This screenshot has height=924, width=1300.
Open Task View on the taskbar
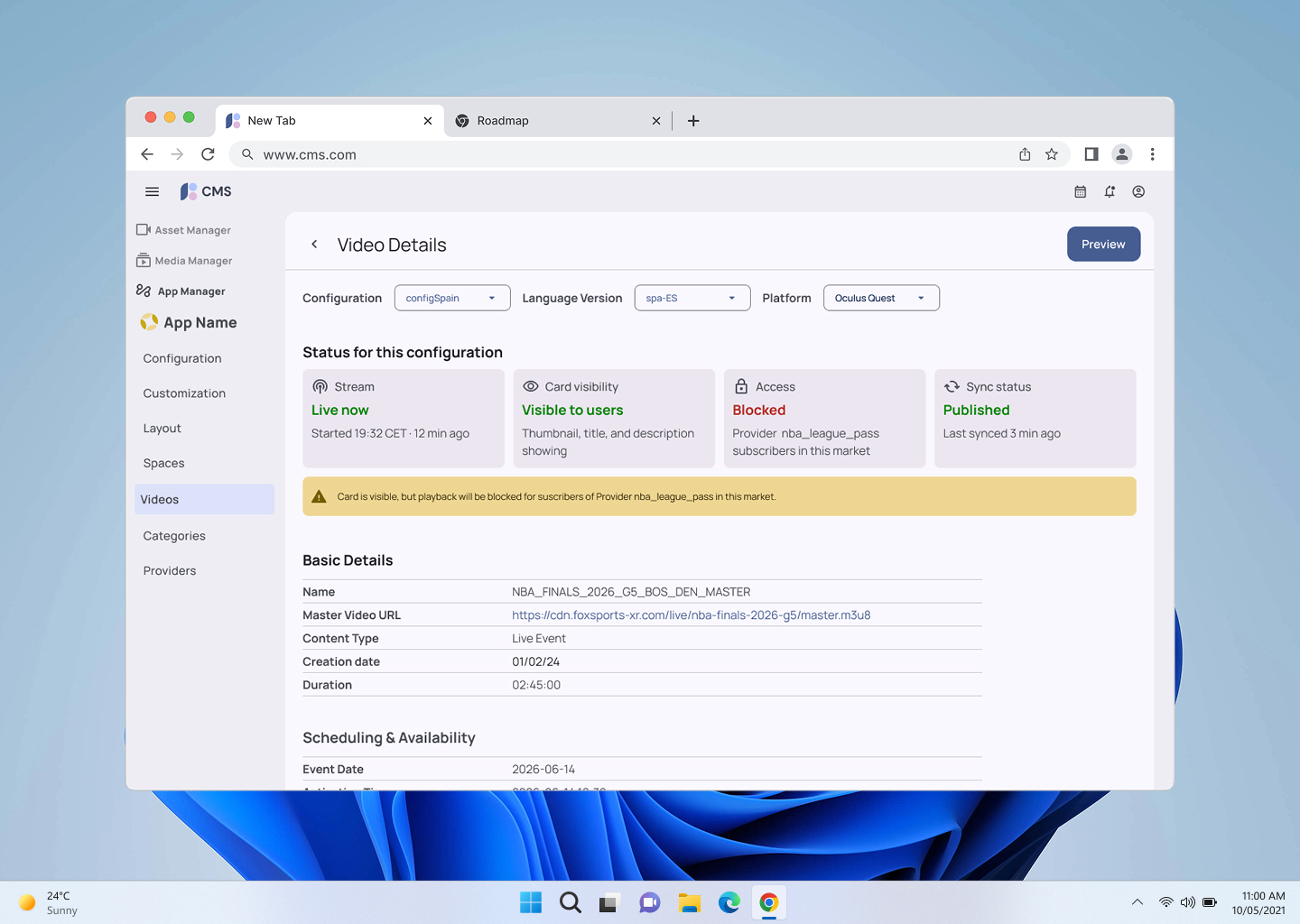610,902
